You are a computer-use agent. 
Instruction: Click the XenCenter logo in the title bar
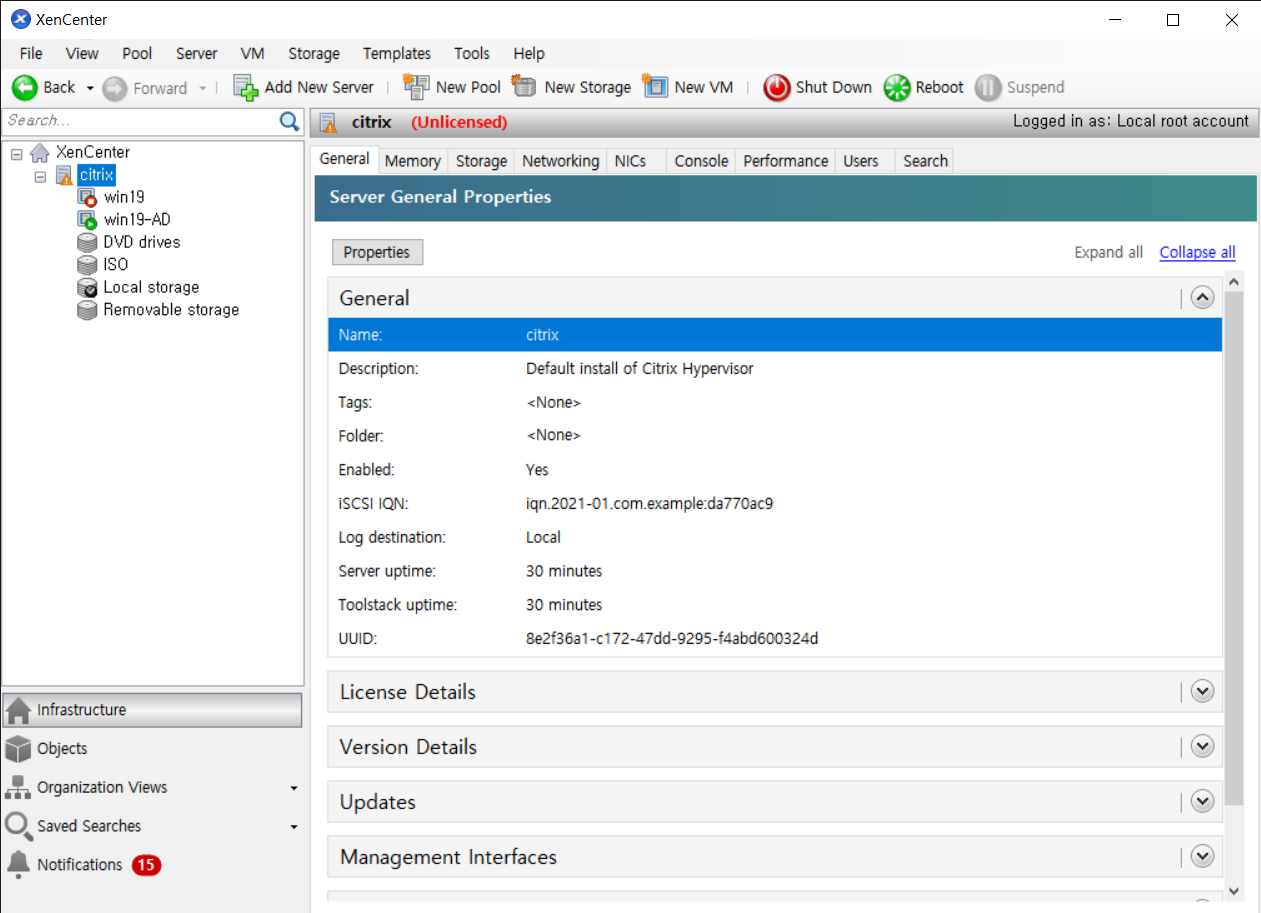[20, 19]
